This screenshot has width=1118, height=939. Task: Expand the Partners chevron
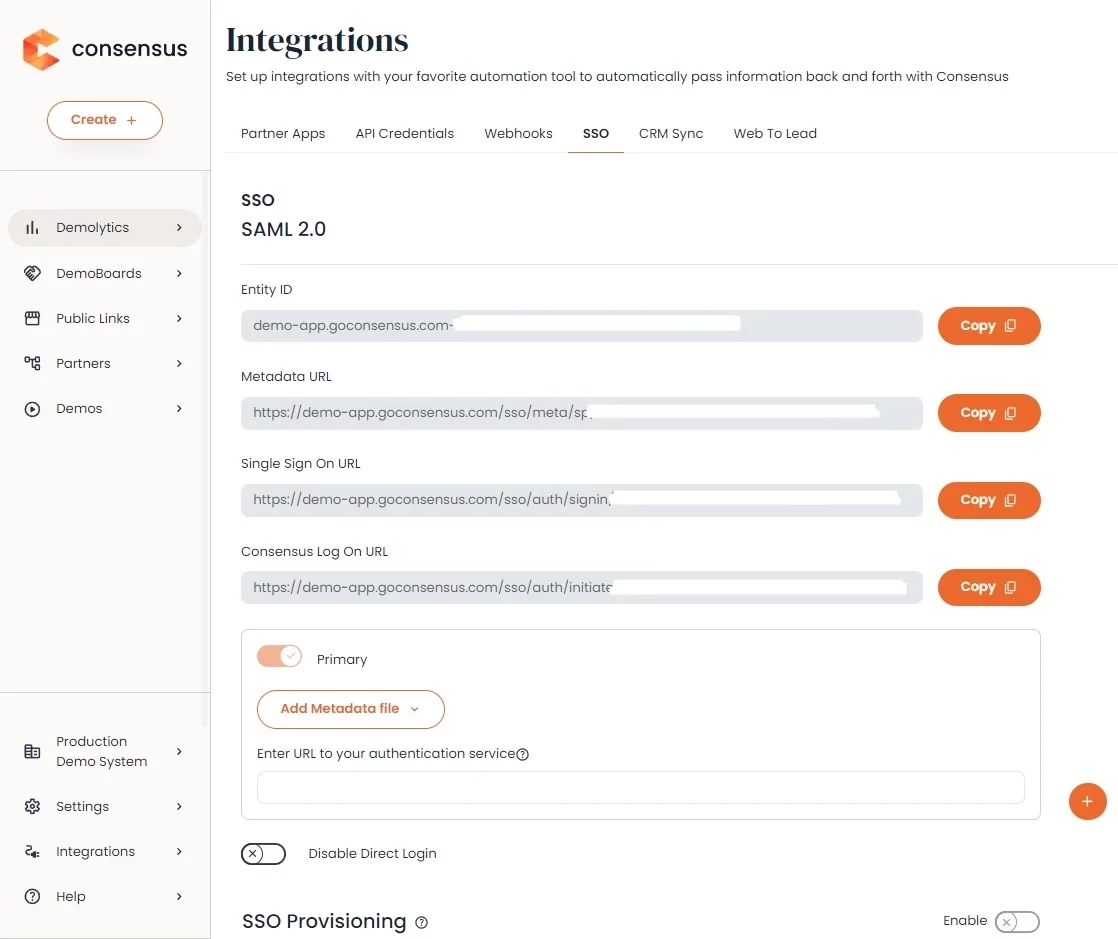click(179, 363)
